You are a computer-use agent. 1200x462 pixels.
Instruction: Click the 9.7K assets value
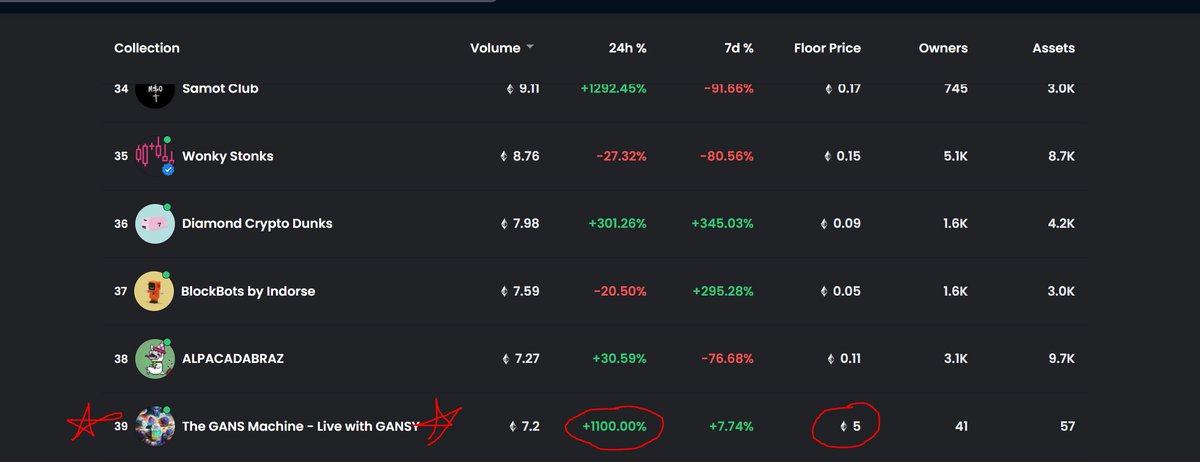click(1061, 358)
